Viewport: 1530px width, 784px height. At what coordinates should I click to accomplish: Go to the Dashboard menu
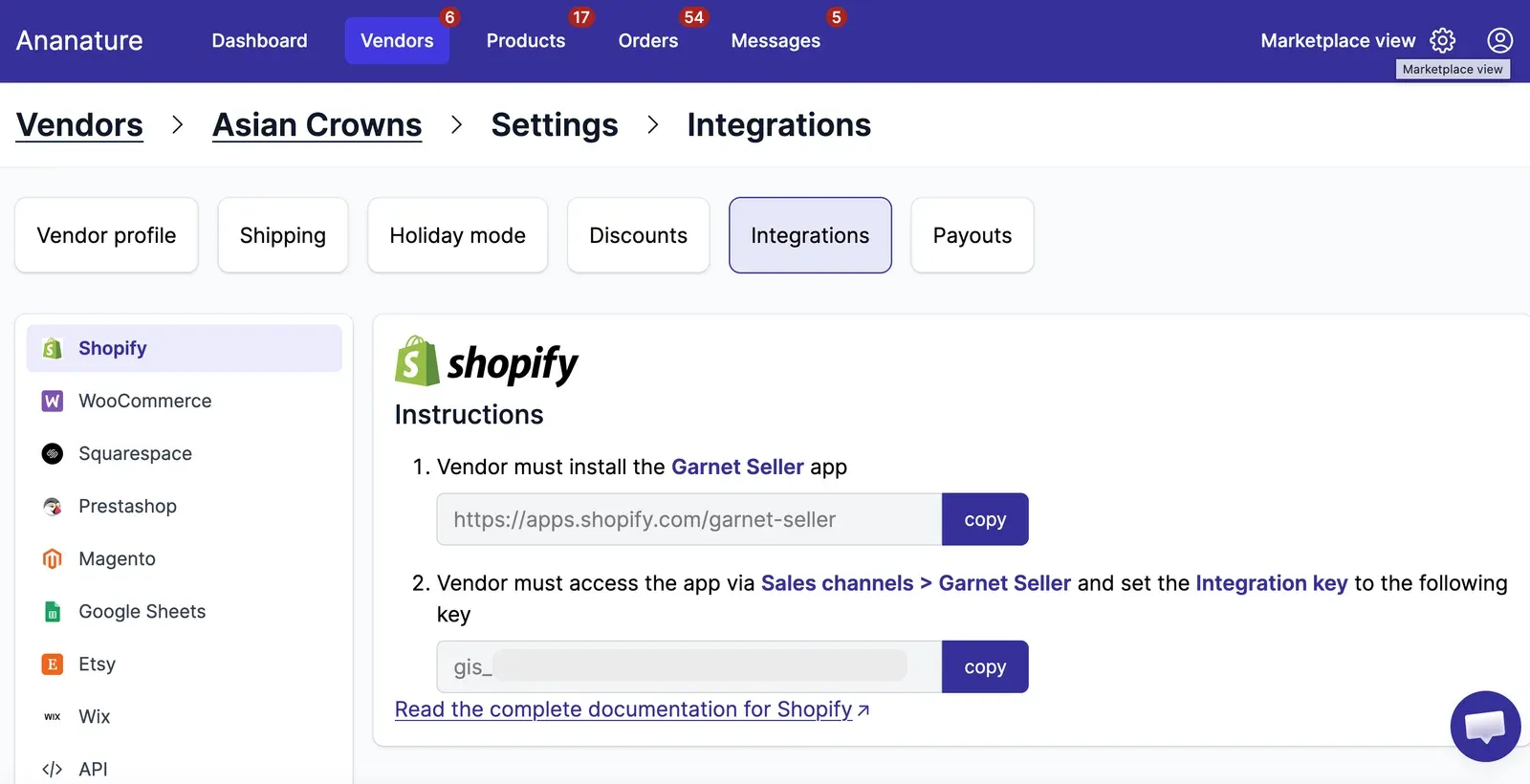point(259,40)
